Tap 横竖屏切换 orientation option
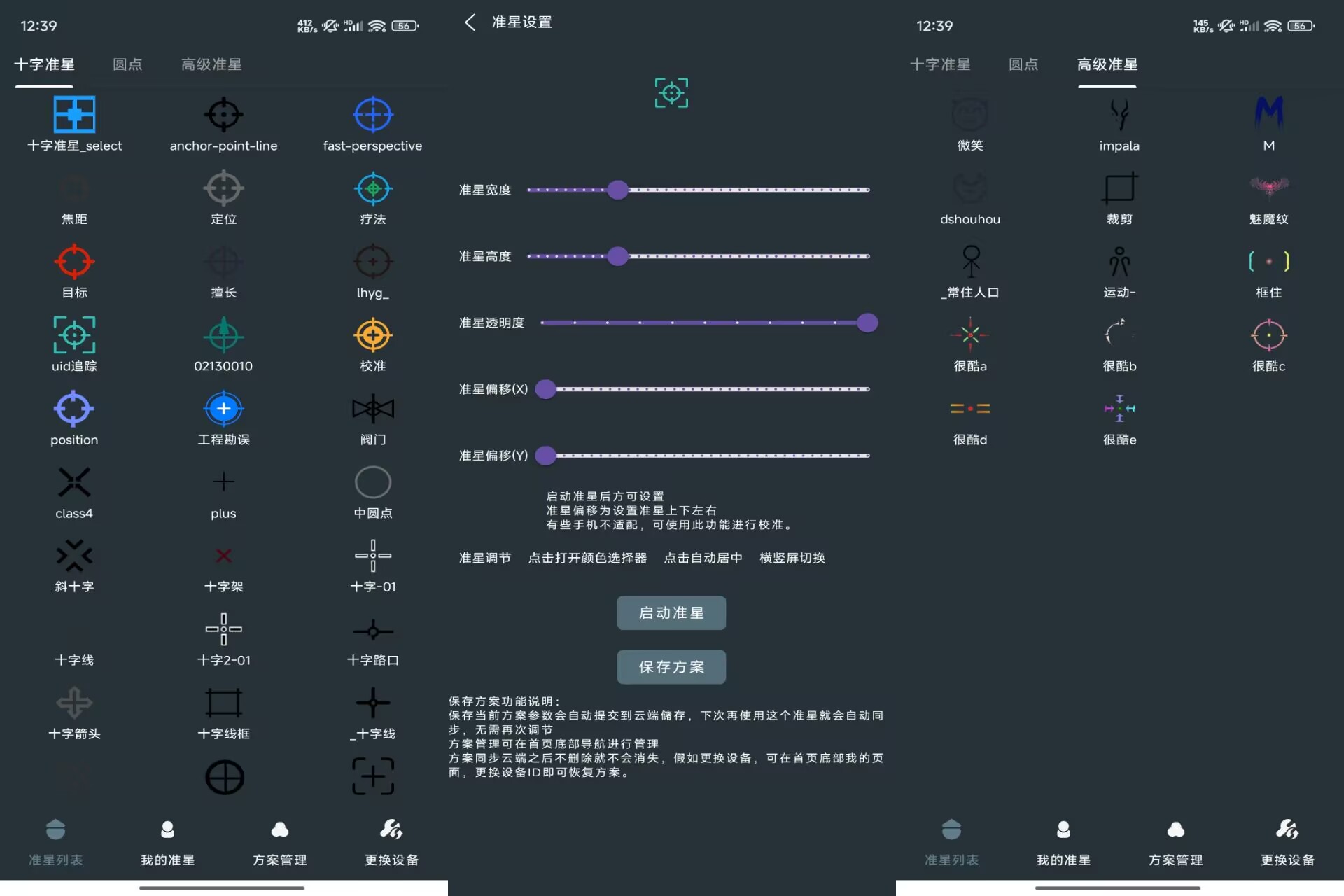 792,558
